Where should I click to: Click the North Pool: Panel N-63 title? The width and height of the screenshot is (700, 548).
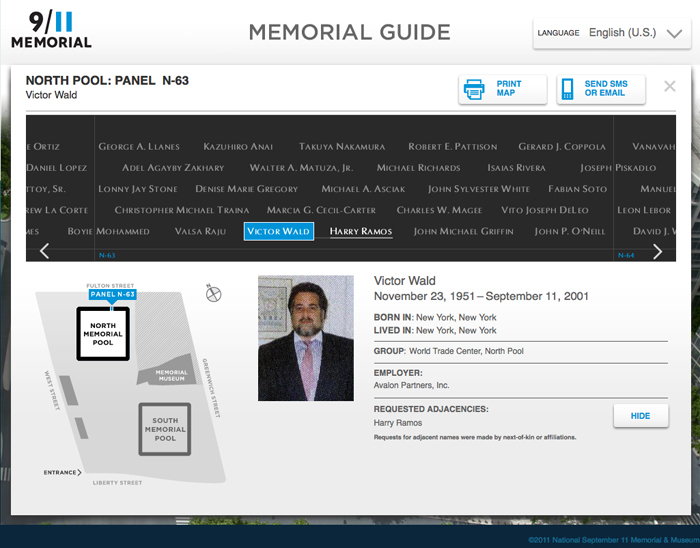click(x=107, y=80)
